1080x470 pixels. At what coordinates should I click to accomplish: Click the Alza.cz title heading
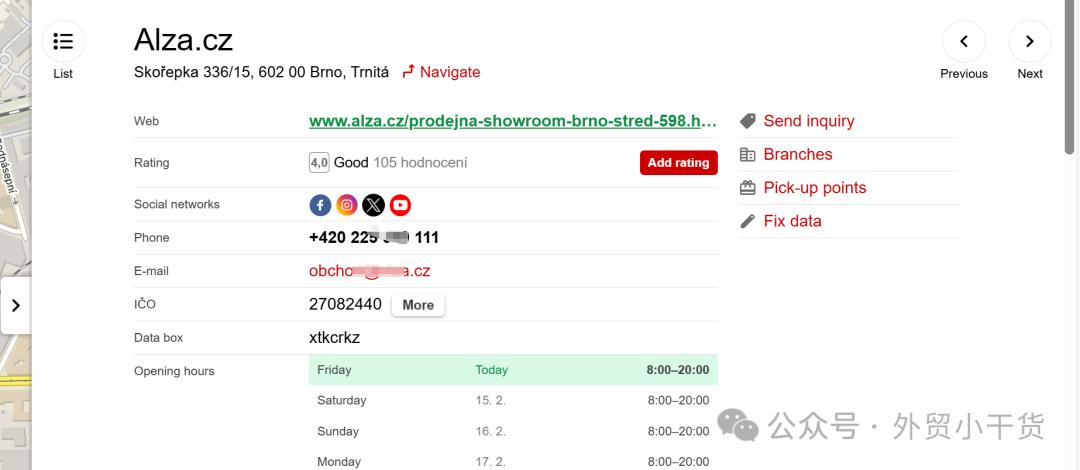click(183, 40)
